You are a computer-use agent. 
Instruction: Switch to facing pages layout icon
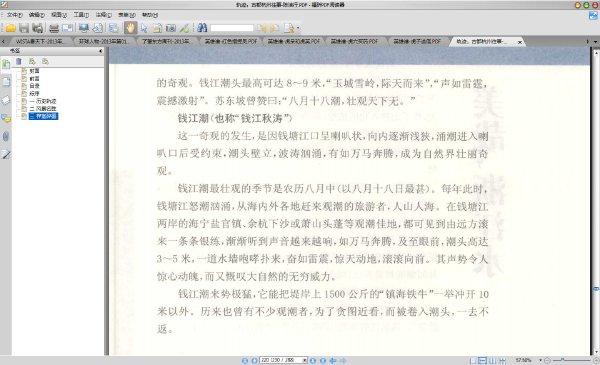(x=492, y=360)
